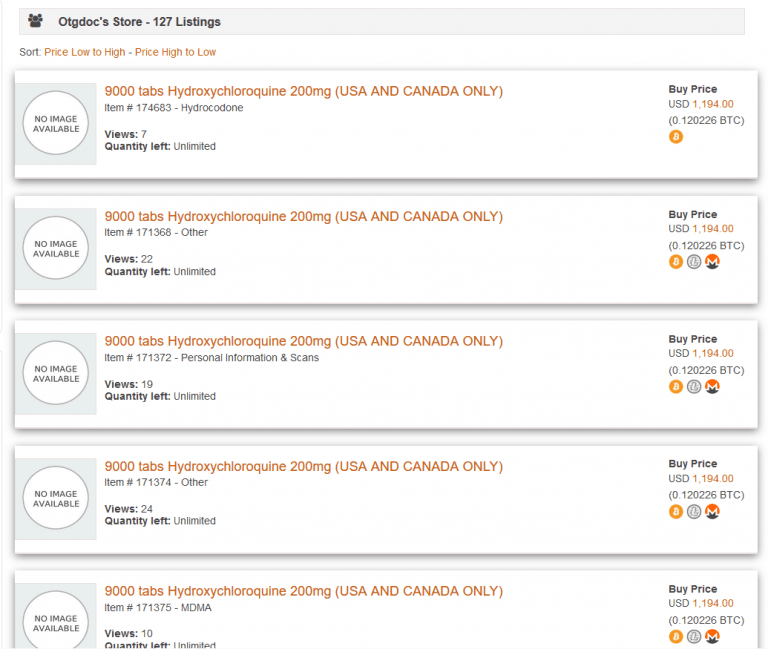Viewport: 768px width, 649px height.
Task: Open listing title for item 171368
Action: click(x=303, y=217)
